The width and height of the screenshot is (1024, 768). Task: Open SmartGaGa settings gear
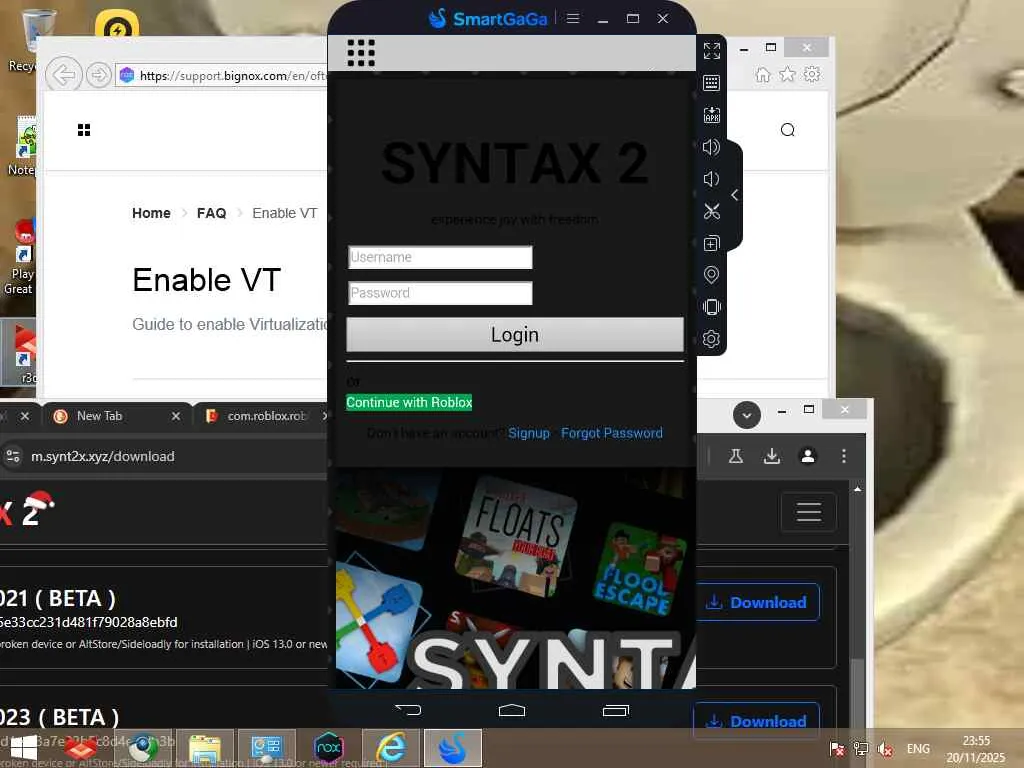(x=711, y=338)
